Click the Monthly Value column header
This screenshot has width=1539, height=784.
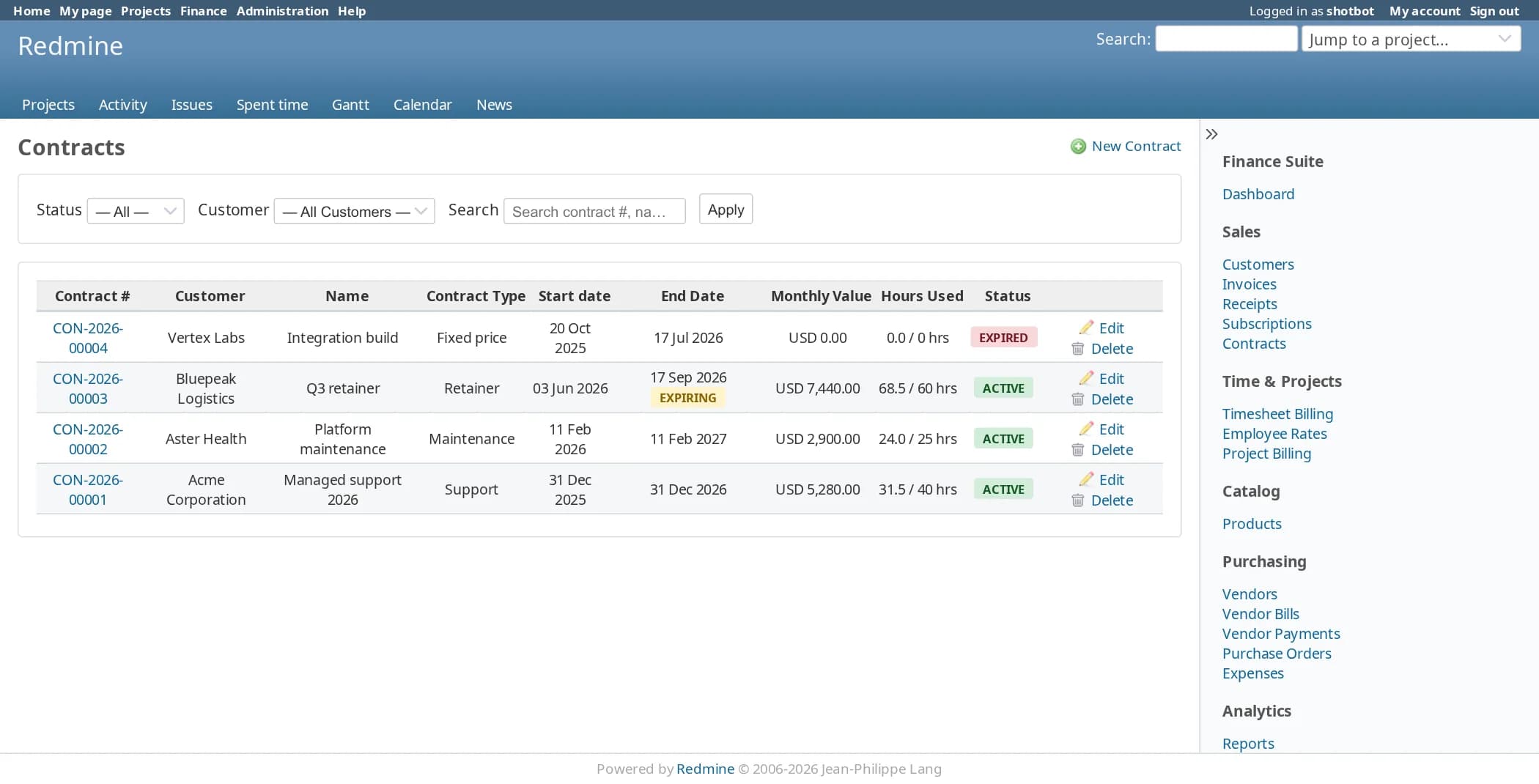(821, 296)
